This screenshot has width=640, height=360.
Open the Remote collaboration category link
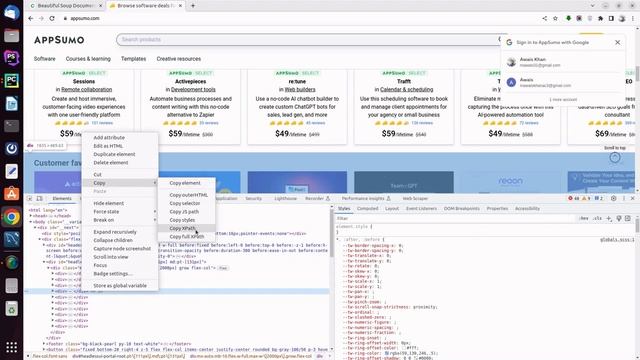click(87, 89)
